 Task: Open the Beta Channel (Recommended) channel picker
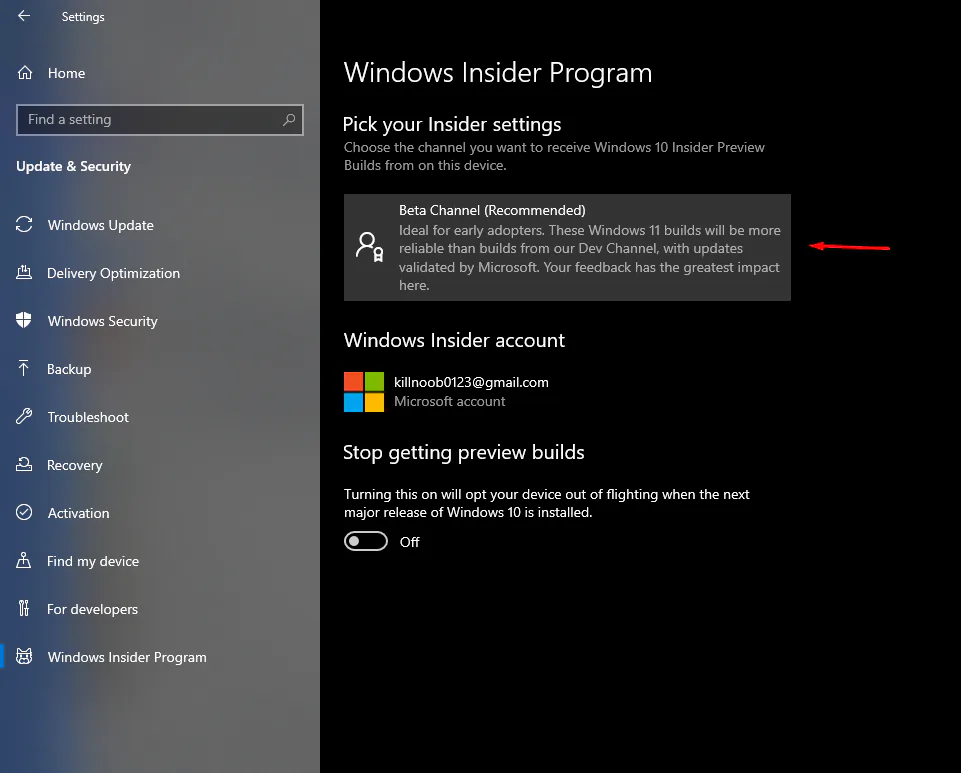(x=567, y=247)
